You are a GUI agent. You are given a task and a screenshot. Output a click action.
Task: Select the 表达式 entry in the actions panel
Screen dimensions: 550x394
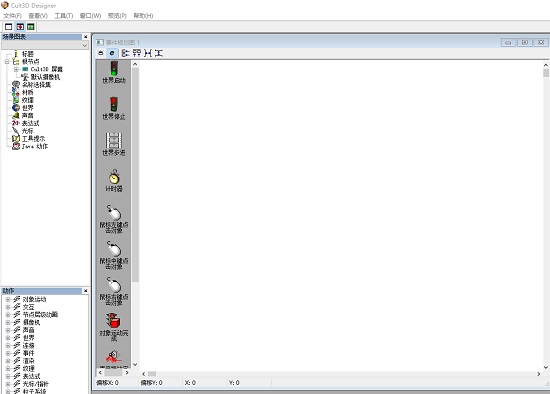click(x=32, y=376)
